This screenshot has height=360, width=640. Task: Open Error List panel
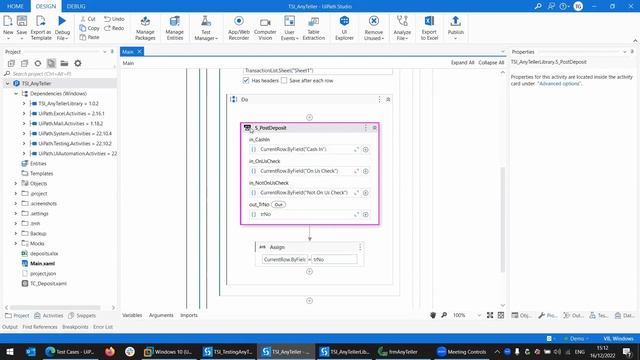tap(103, 327)
